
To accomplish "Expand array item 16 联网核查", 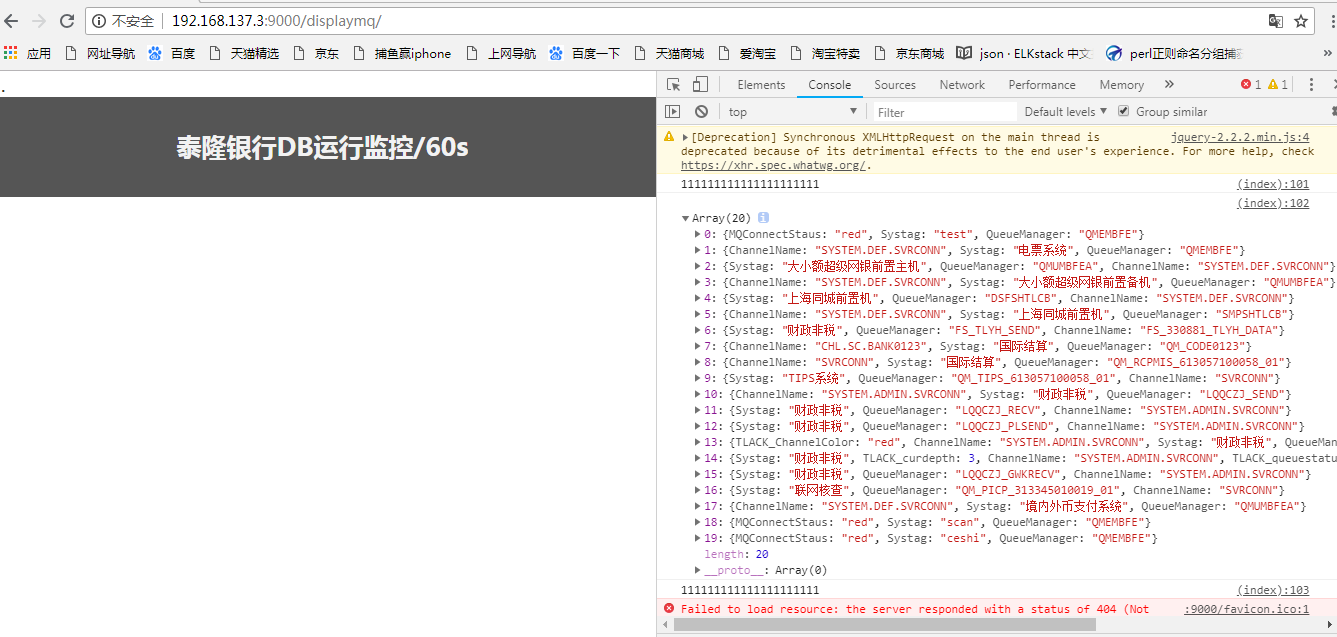I will tap(698, 490).
